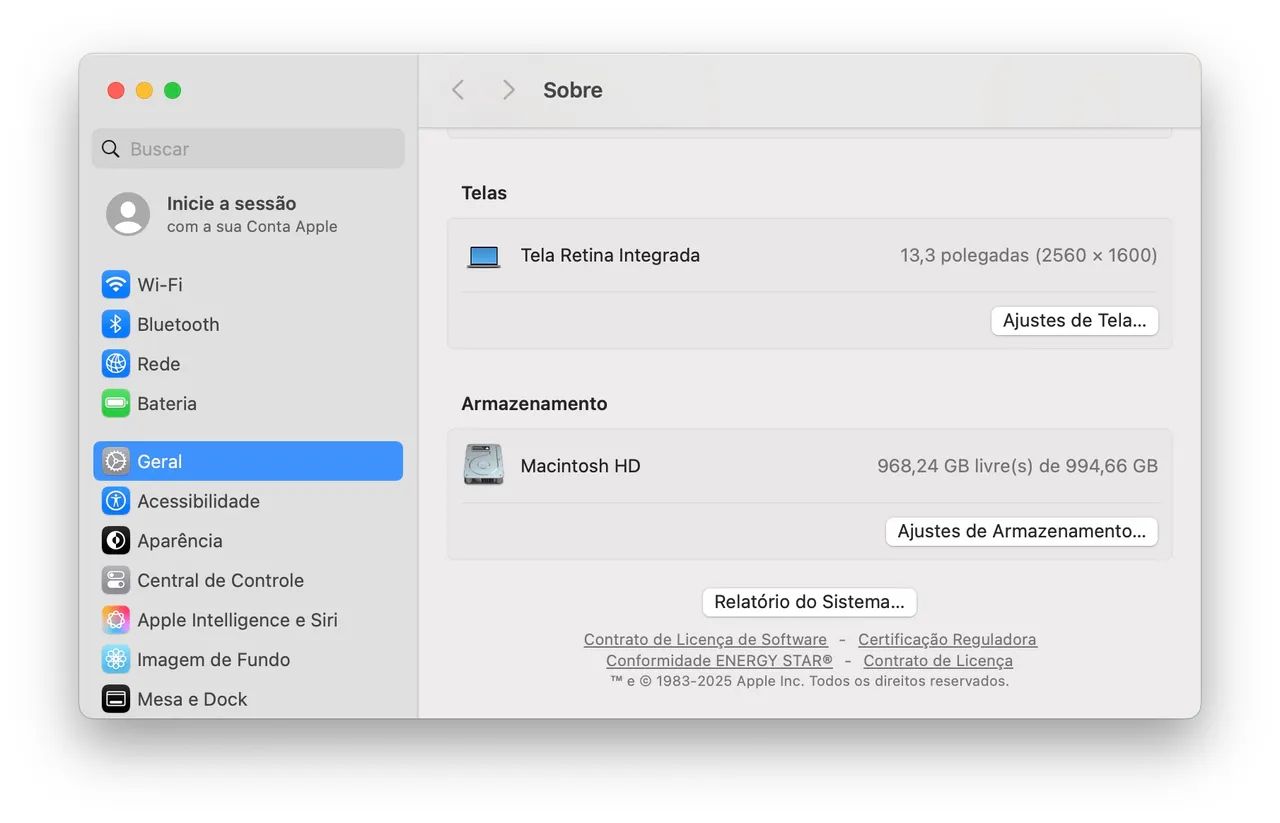Open Ajustes de Armazenamento
The width and height of the screenshot is (1280, 823).
[1021, 531]
